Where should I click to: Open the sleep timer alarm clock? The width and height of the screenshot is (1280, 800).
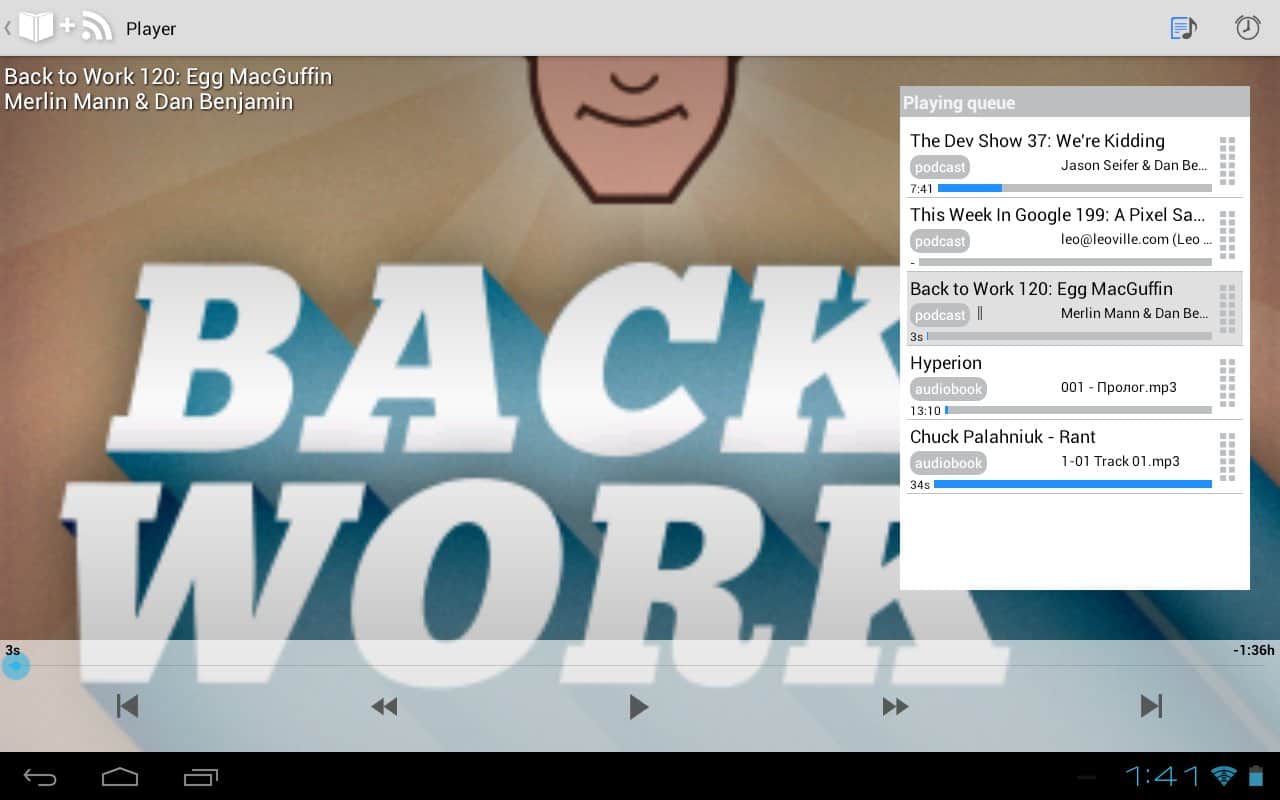pyautogui.click(x=1247, y=28)
